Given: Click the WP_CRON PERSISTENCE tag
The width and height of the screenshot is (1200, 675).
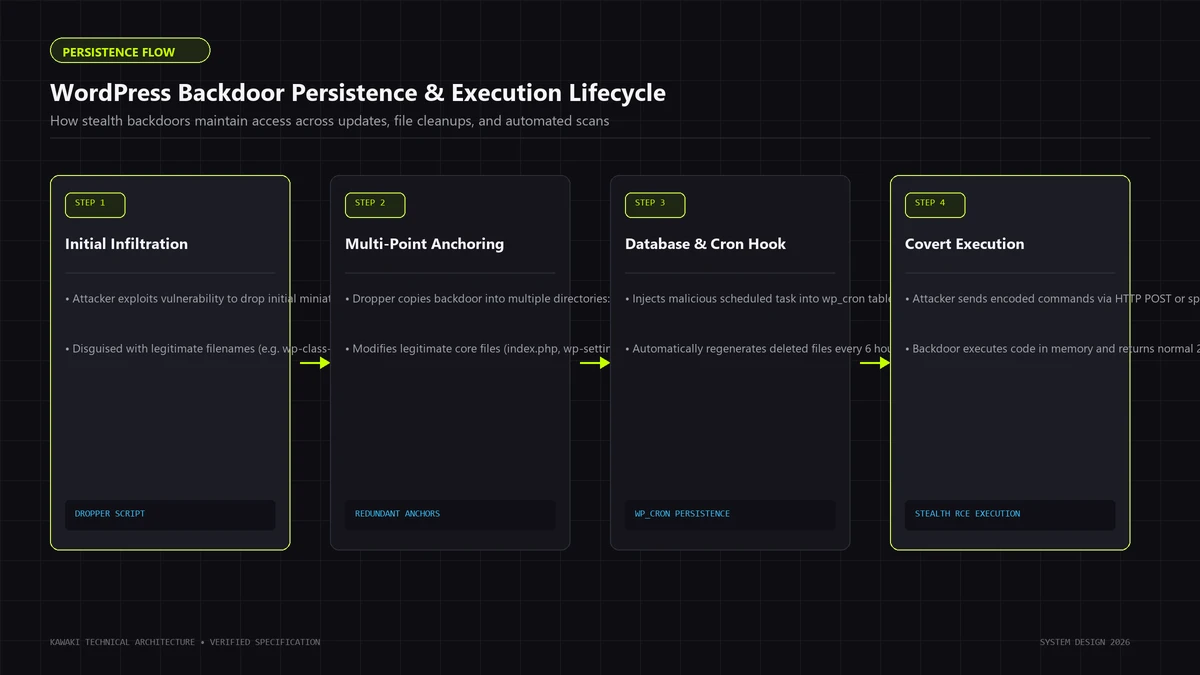Looking at the screenshot, I should [x=730, y=514].
